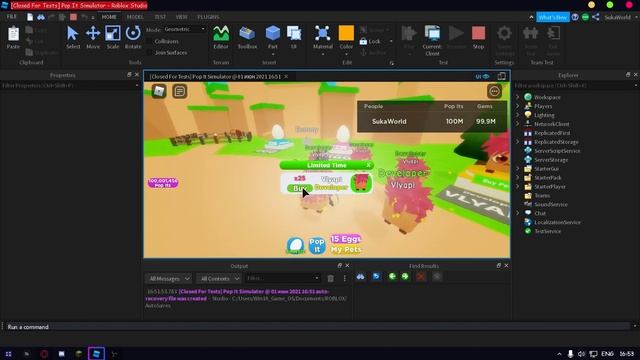Switch to the MODEL ribbon tab
Image resolution: width=640 pixels, height=360 pixels.
click(135, 17)
